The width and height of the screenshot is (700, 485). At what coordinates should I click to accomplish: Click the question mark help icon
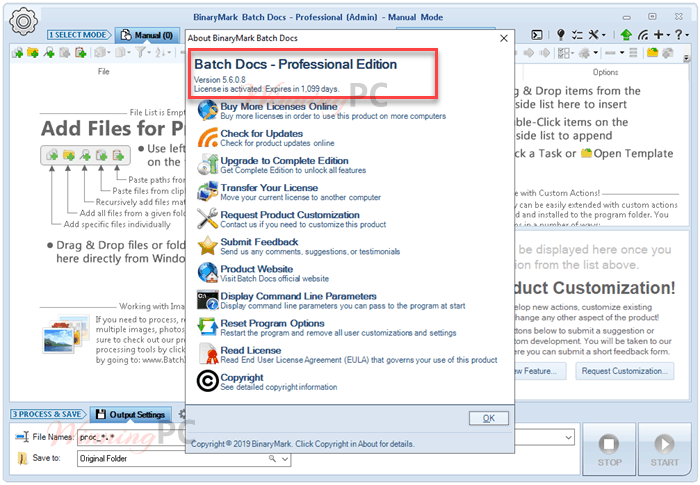pos(678,35)
